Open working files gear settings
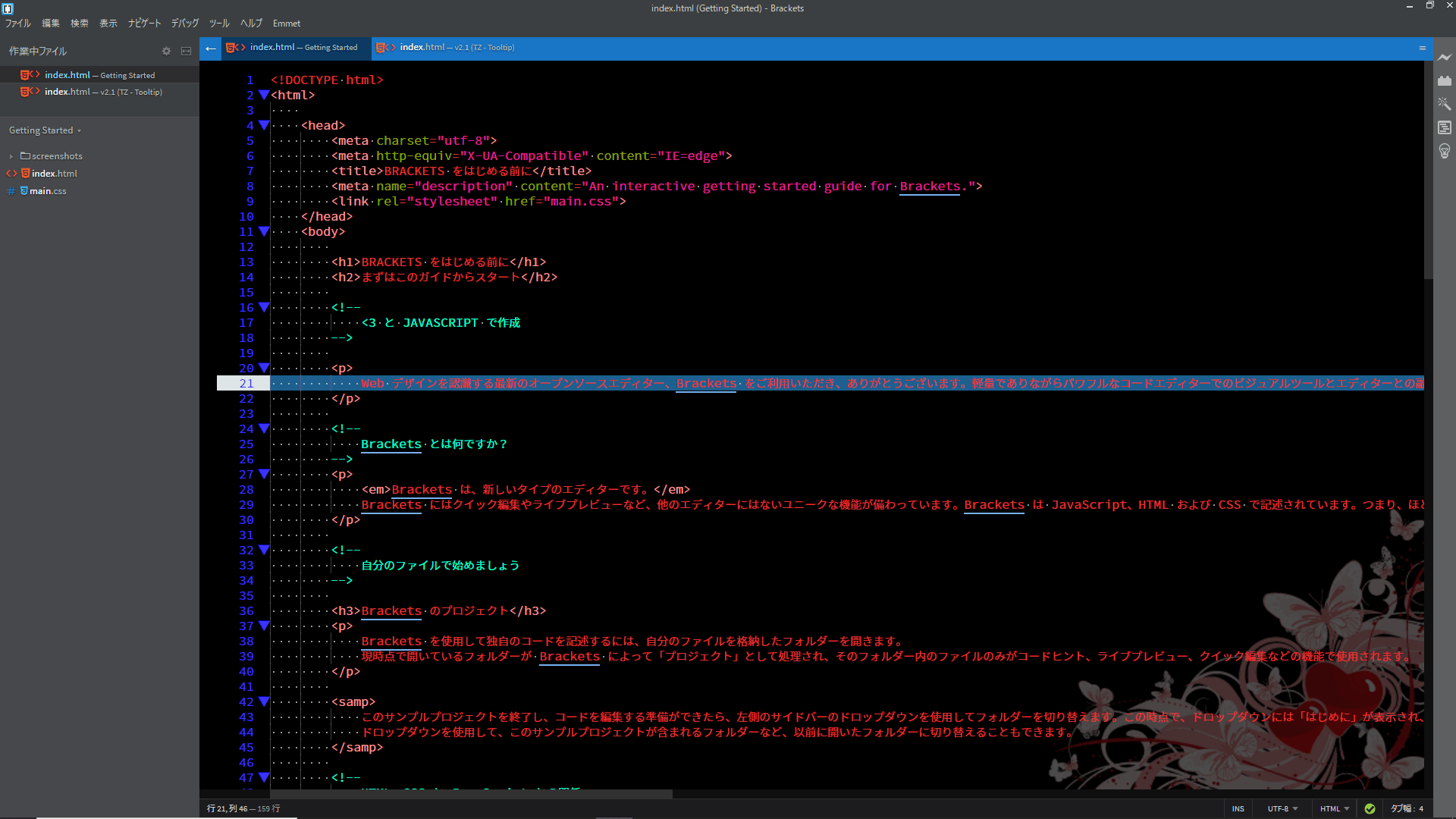The image size is (1456, 819). (x=166, y=51)
